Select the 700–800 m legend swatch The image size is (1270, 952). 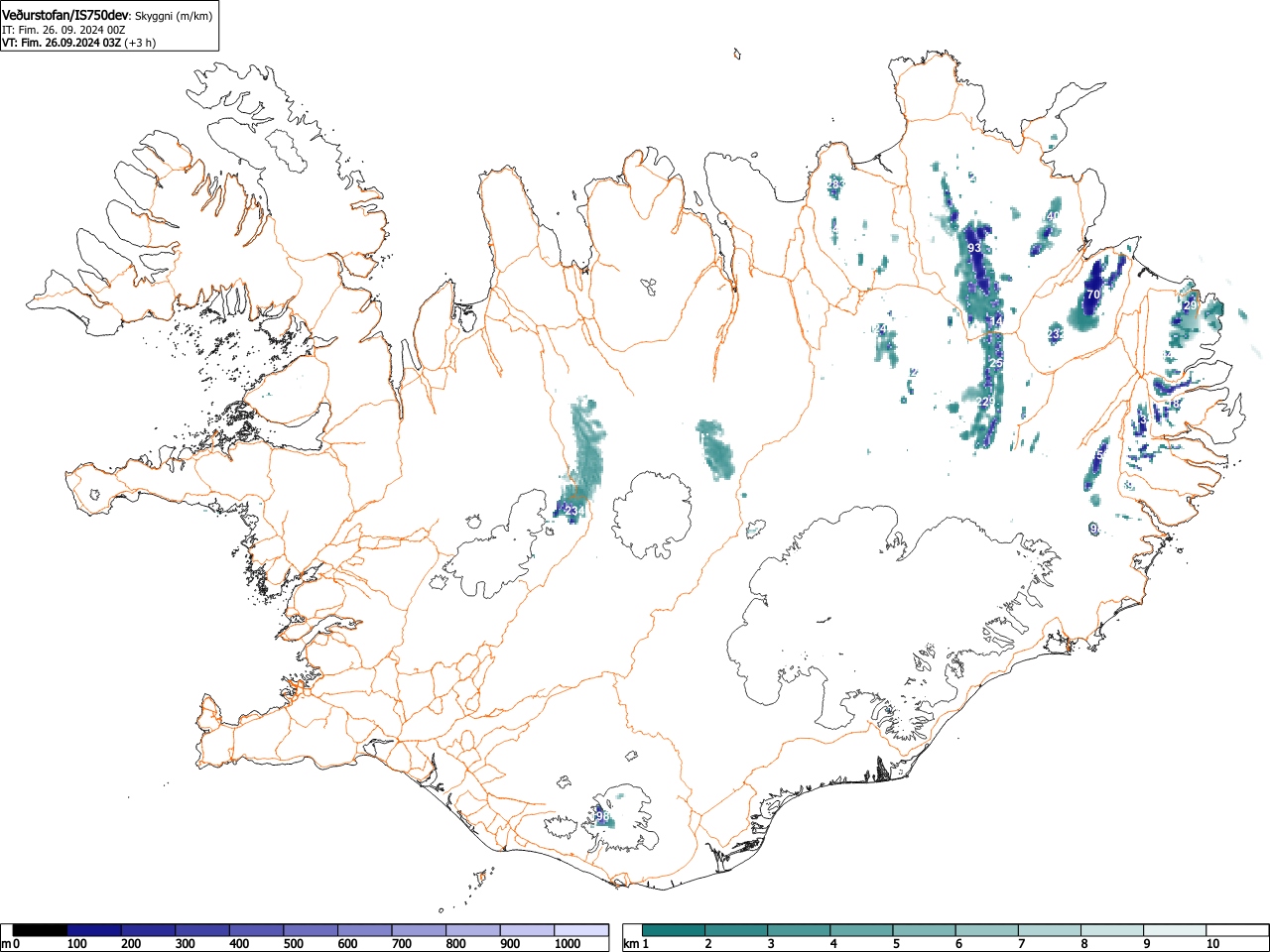pos(419,930)
